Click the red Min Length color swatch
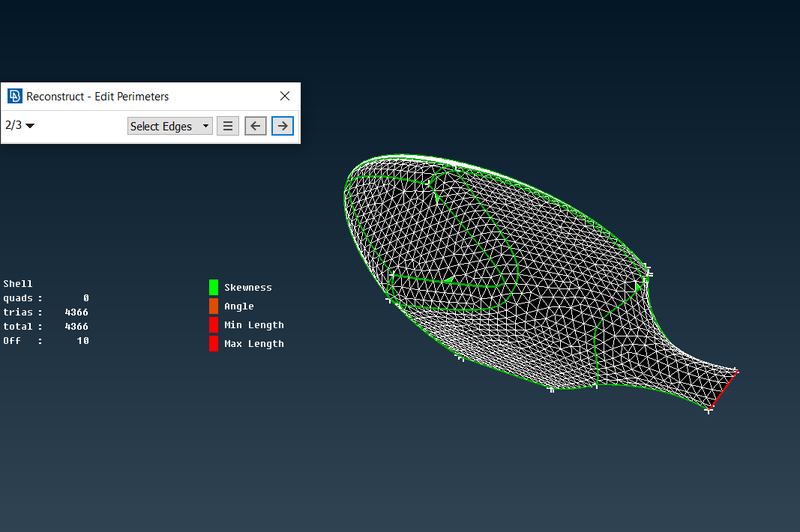Screen dimensions: 800x532 click(x=214, y=325)
